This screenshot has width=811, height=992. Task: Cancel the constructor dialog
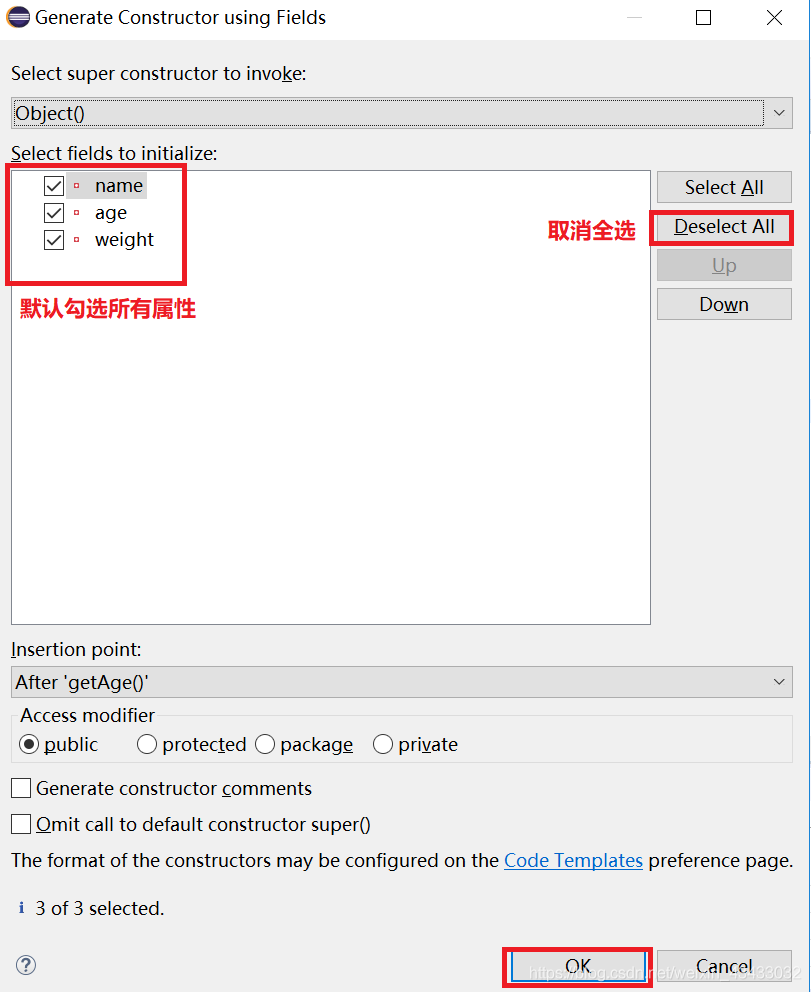click(x=724, y=966)
